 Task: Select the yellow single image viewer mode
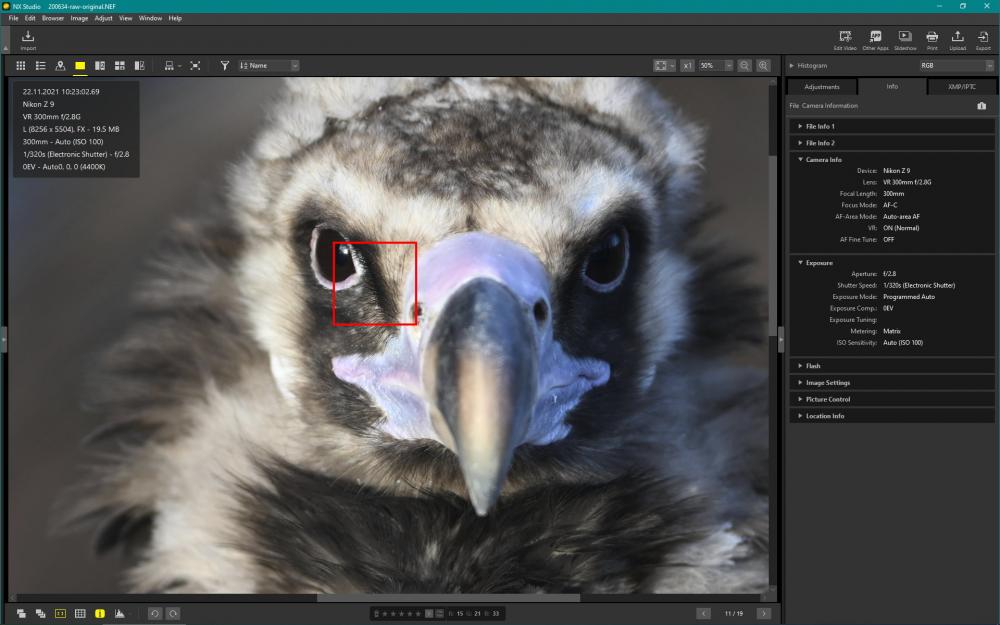point(80,66)
